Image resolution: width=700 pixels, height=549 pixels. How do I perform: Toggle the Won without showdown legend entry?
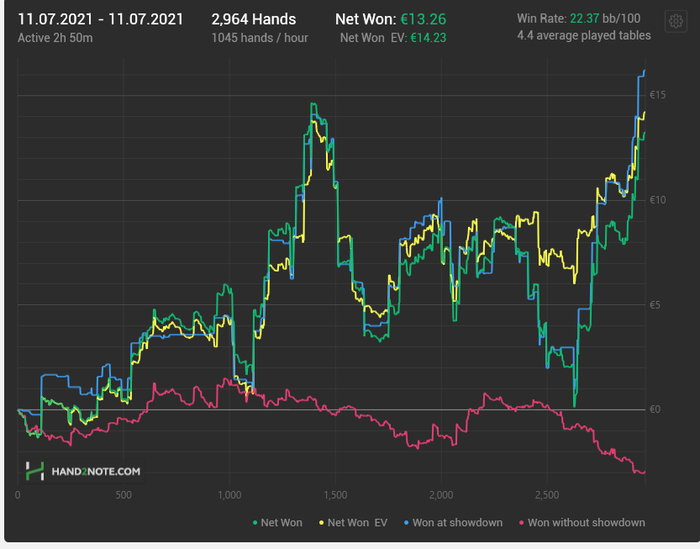pos(582,522)
